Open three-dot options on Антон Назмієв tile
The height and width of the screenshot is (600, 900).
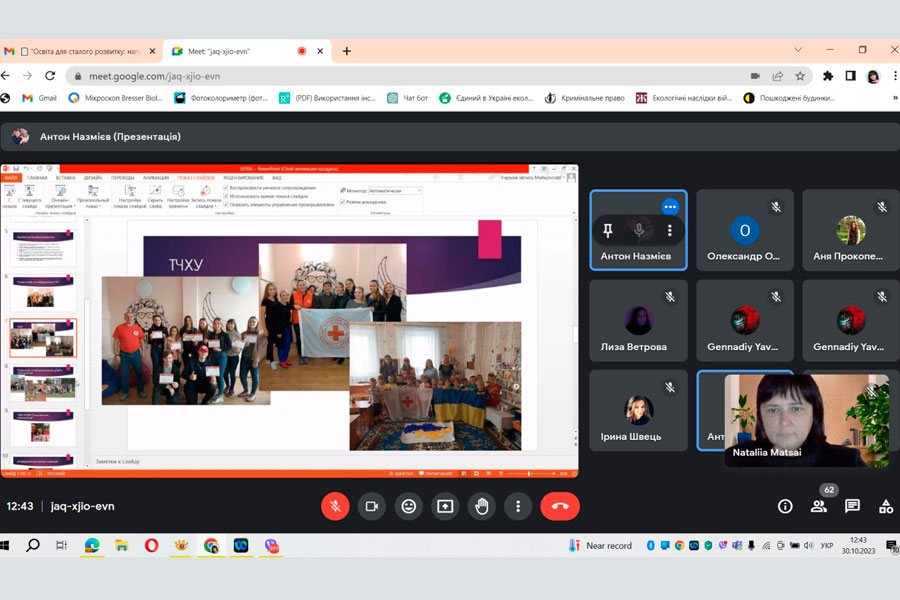pyautogui.click(x=669, y=230)
